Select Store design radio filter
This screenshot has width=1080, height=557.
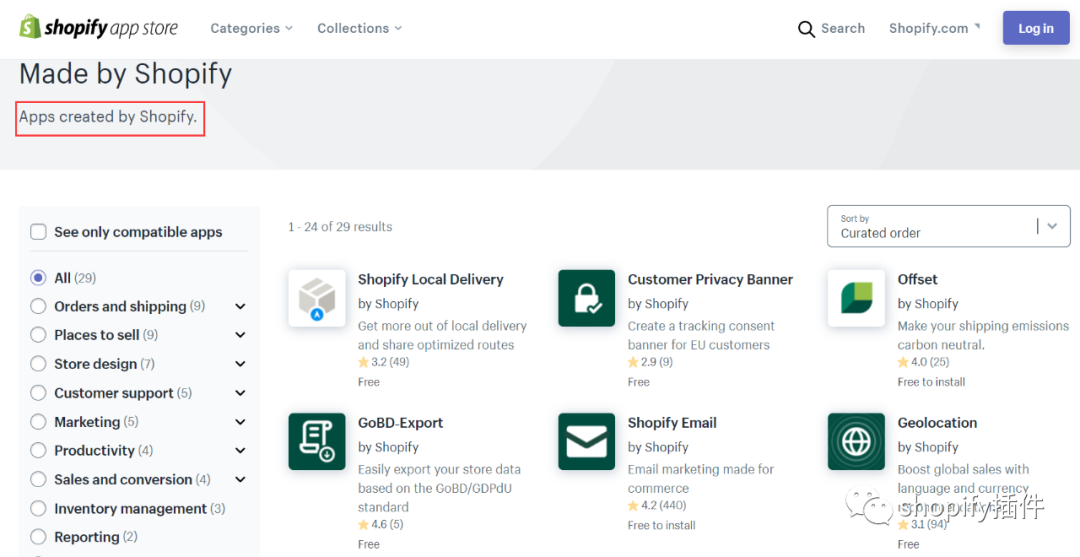pos(39,364)
